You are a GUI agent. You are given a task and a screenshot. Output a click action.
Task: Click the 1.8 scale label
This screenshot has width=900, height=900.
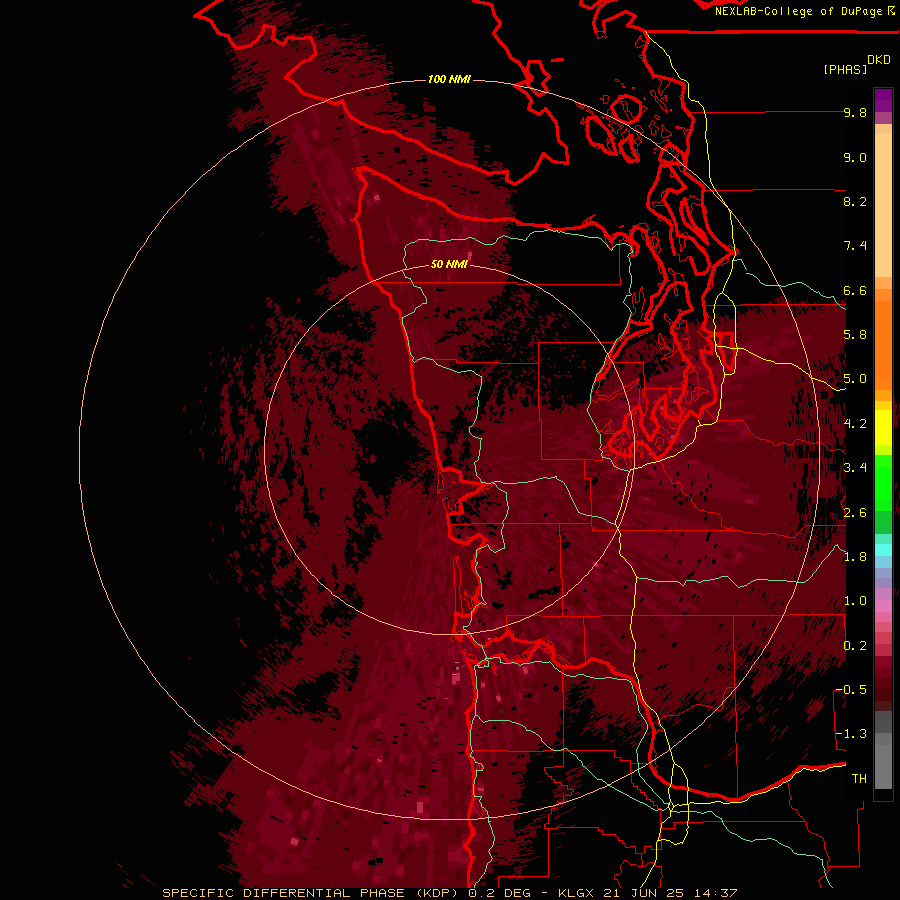tap(855, 557)
